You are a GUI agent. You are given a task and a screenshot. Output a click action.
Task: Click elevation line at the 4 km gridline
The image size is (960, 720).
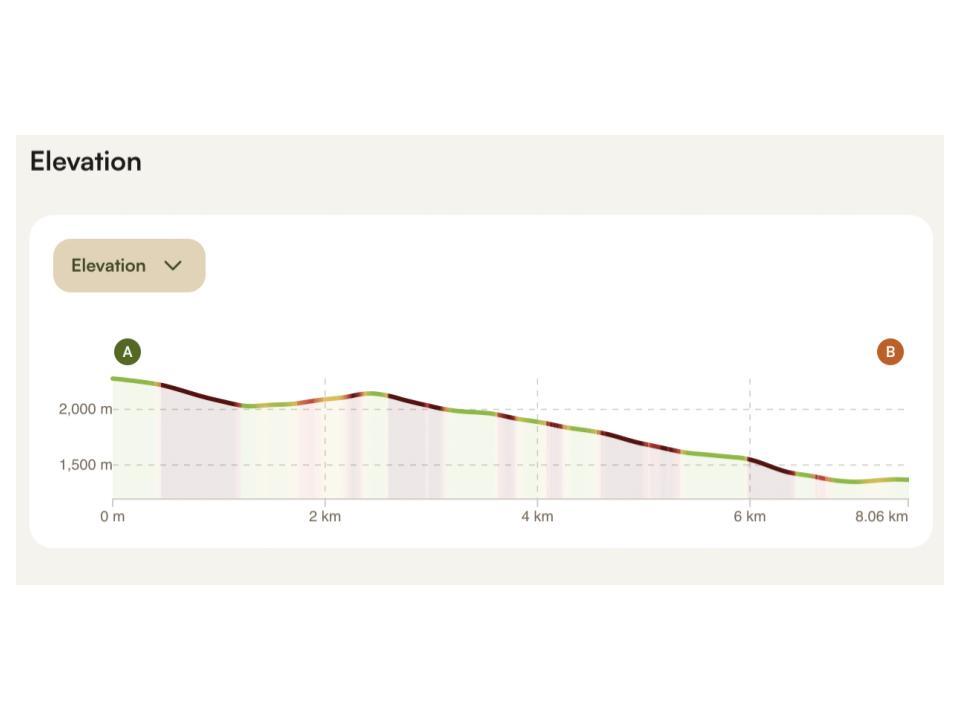pyautogui.click(x=537, y=422)
